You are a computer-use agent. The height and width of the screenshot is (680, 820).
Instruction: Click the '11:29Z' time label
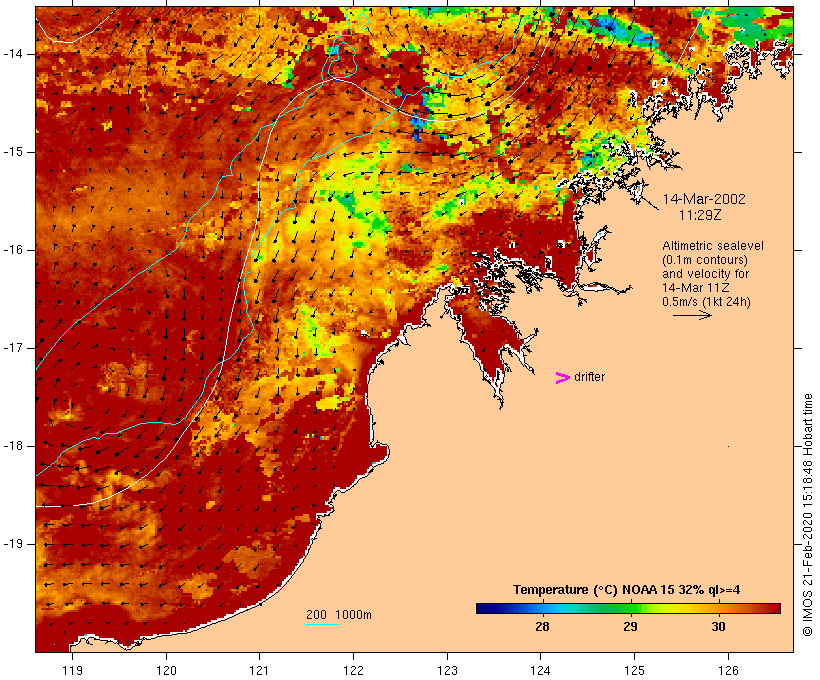pos(700,215)
